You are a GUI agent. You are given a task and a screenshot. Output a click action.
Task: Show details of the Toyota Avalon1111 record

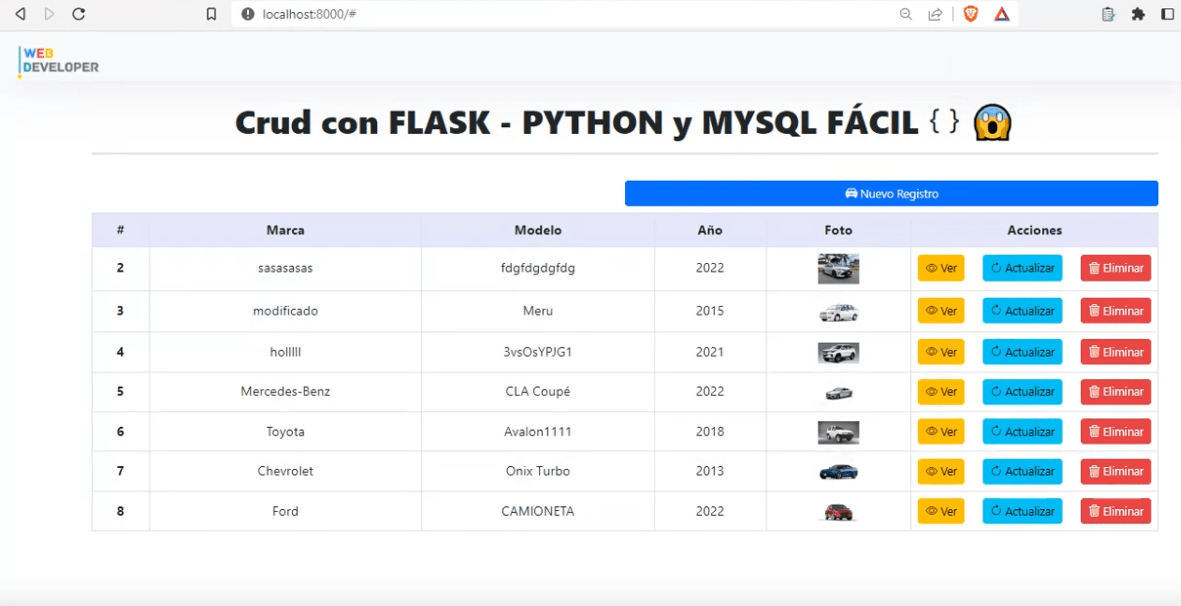pyautogui.click(x=941, y=431)
